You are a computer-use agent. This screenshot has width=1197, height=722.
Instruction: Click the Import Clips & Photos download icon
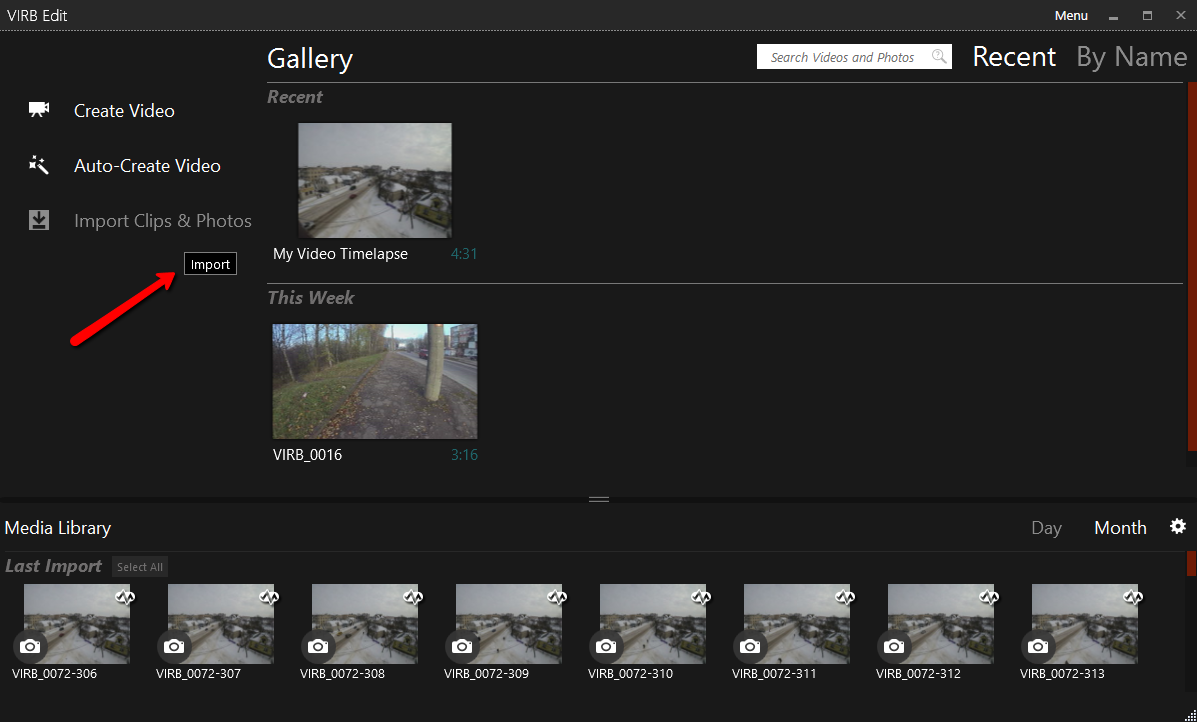pos(39,220)
